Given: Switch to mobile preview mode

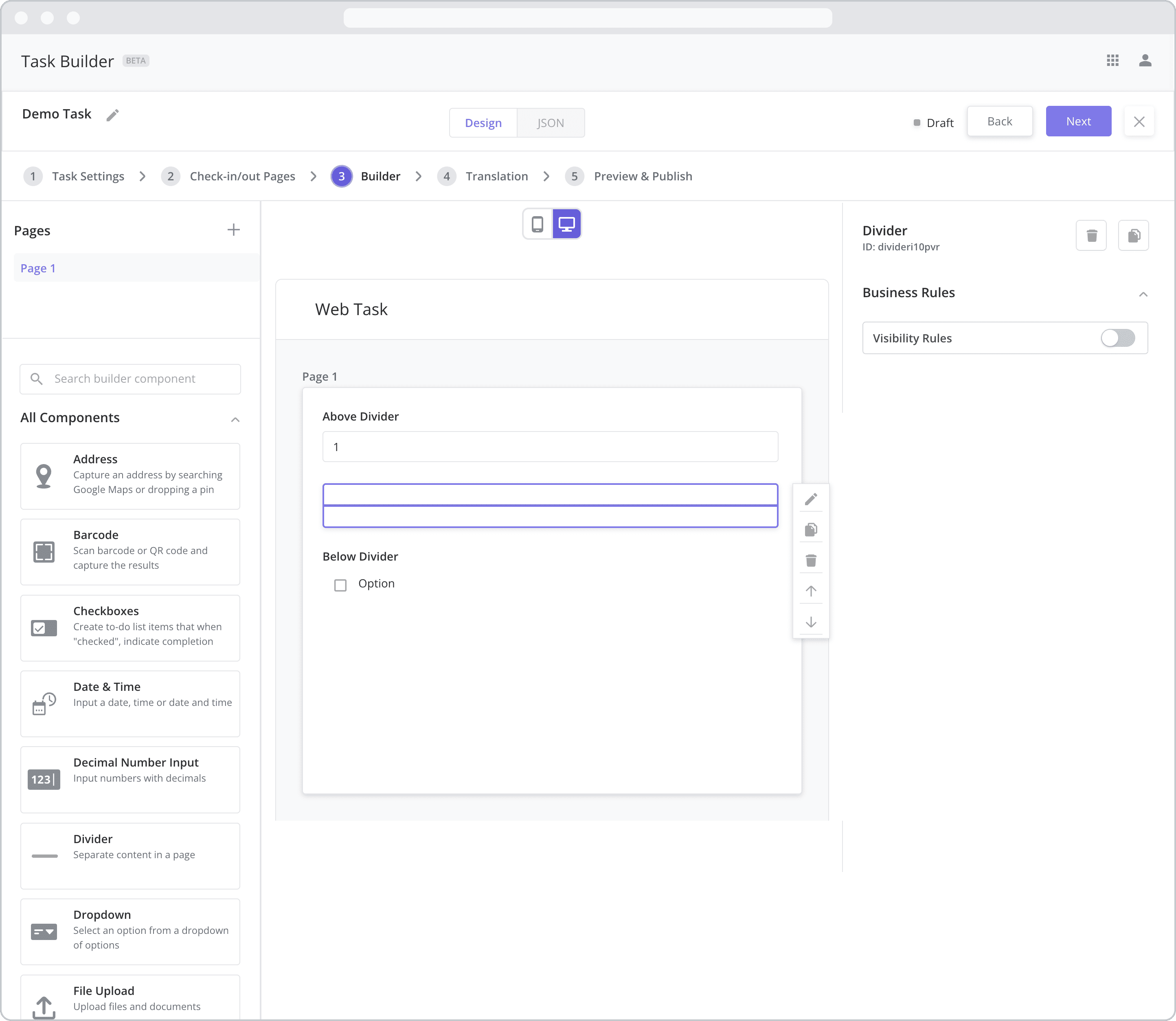Looking at the screenshot, I should coord(537,224).
